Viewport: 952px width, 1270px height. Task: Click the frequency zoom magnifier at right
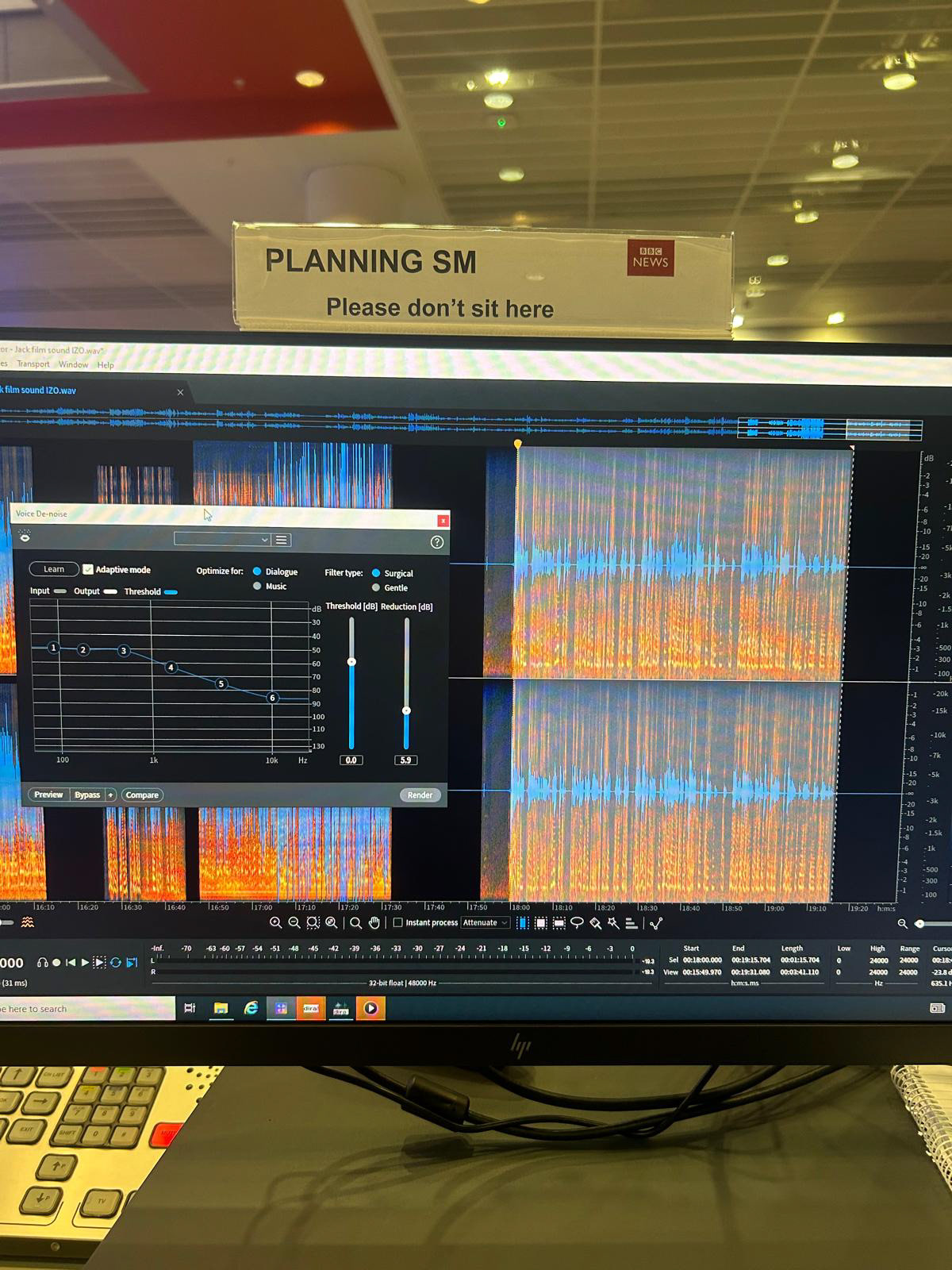click(x=902, y=923)
